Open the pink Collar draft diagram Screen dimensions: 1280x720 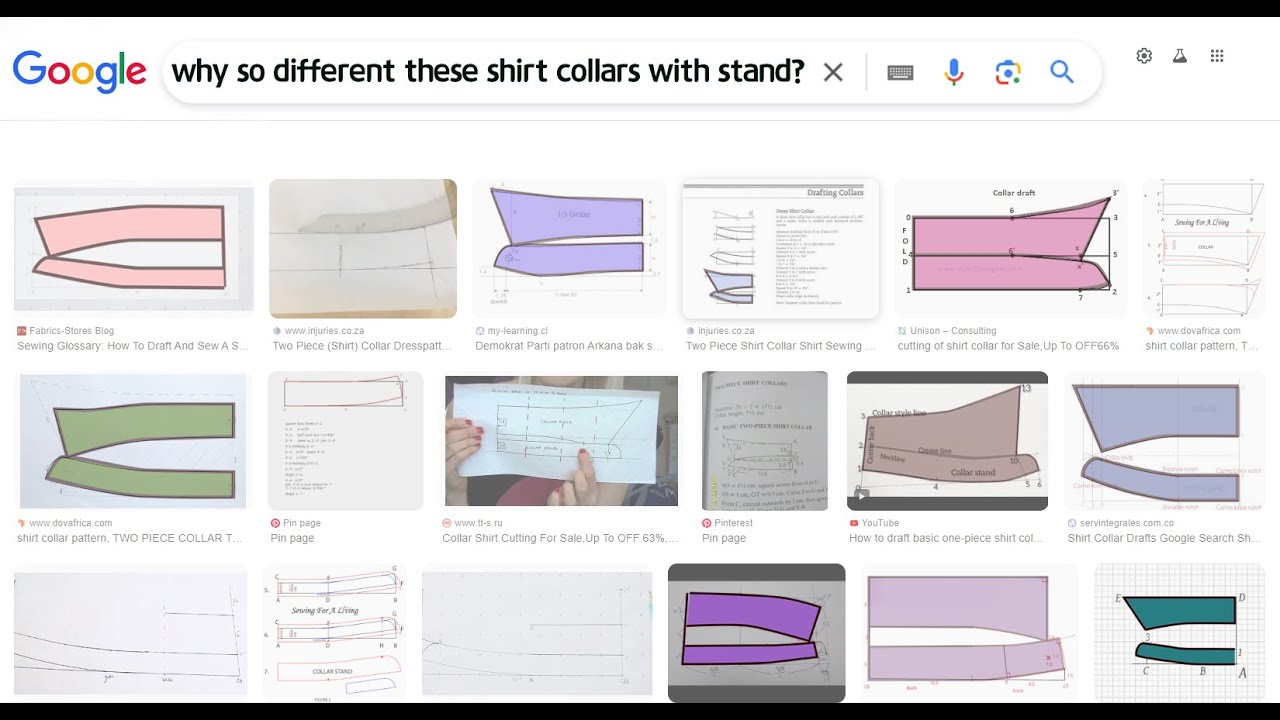point(1011,249)
